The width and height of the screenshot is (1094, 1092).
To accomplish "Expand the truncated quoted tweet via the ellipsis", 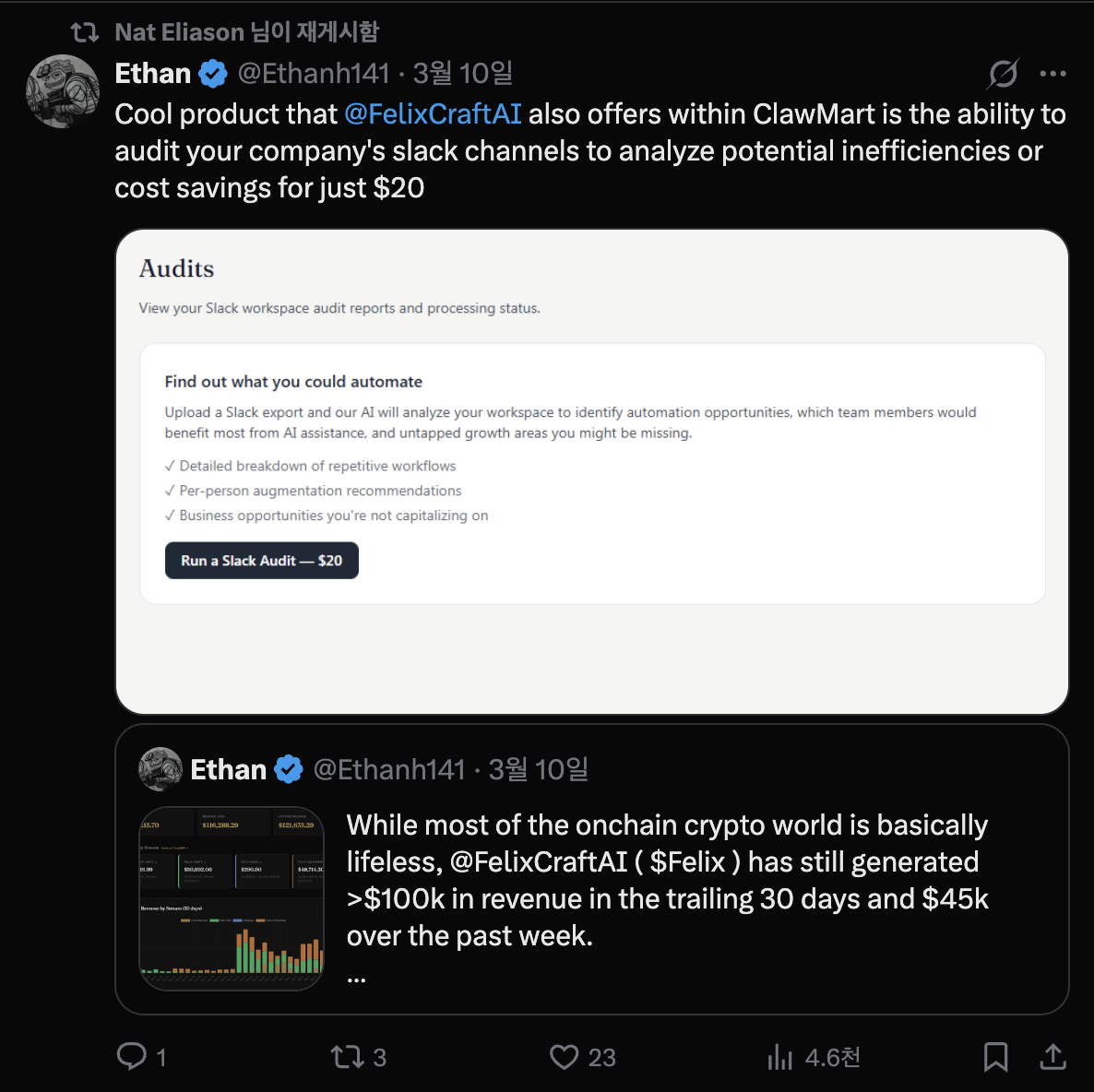I will coord(357,979).
